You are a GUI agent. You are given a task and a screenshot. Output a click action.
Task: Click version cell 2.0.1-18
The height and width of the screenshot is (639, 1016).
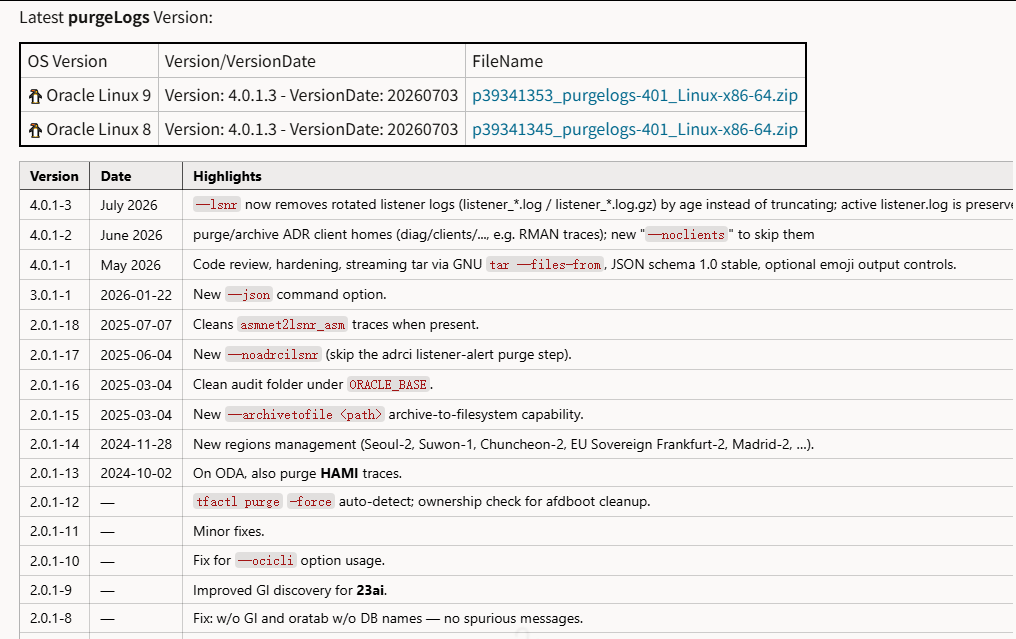[54, 325]
